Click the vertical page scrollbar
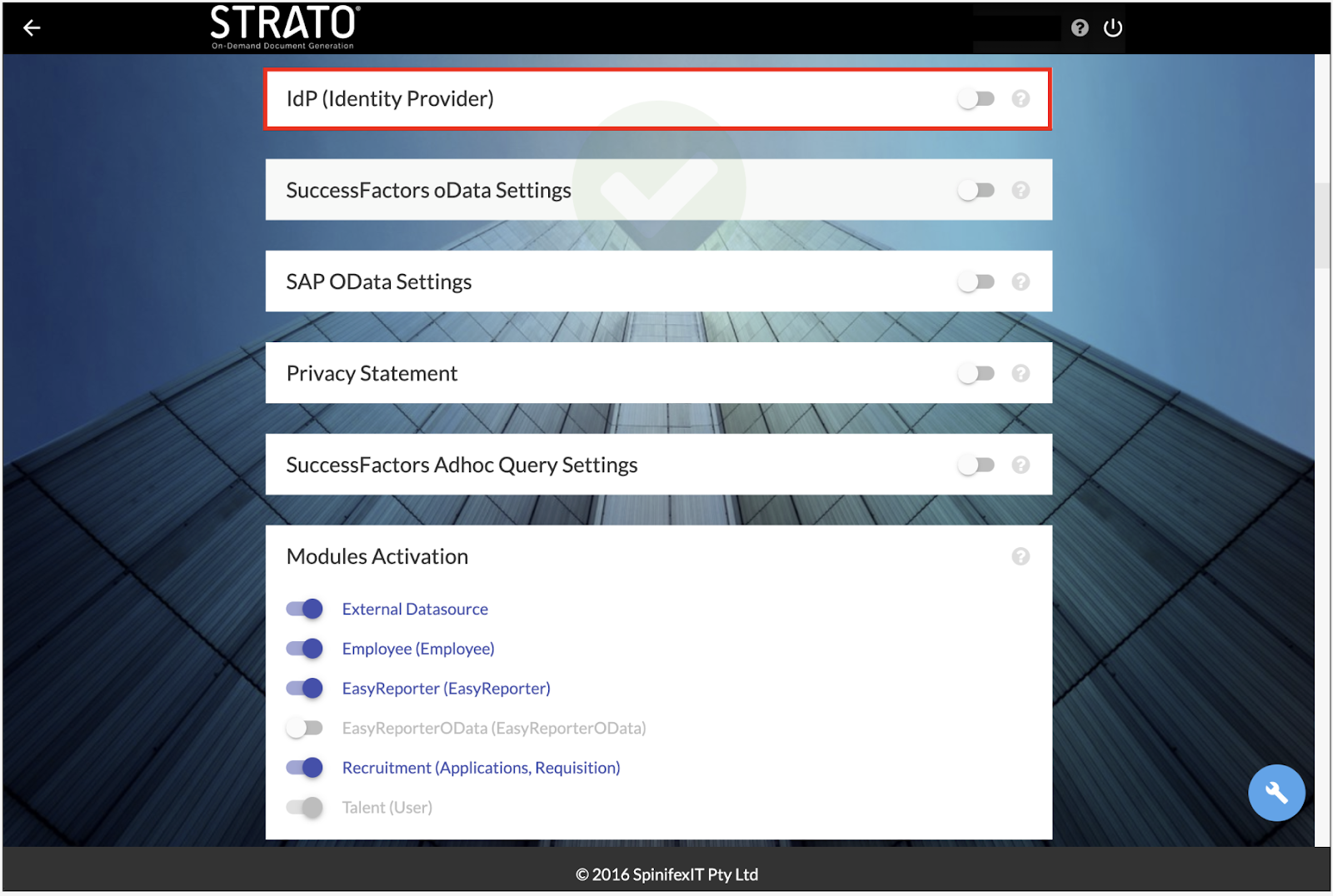This screenshot has height=896, width=1333. [x=1322, y=225]
